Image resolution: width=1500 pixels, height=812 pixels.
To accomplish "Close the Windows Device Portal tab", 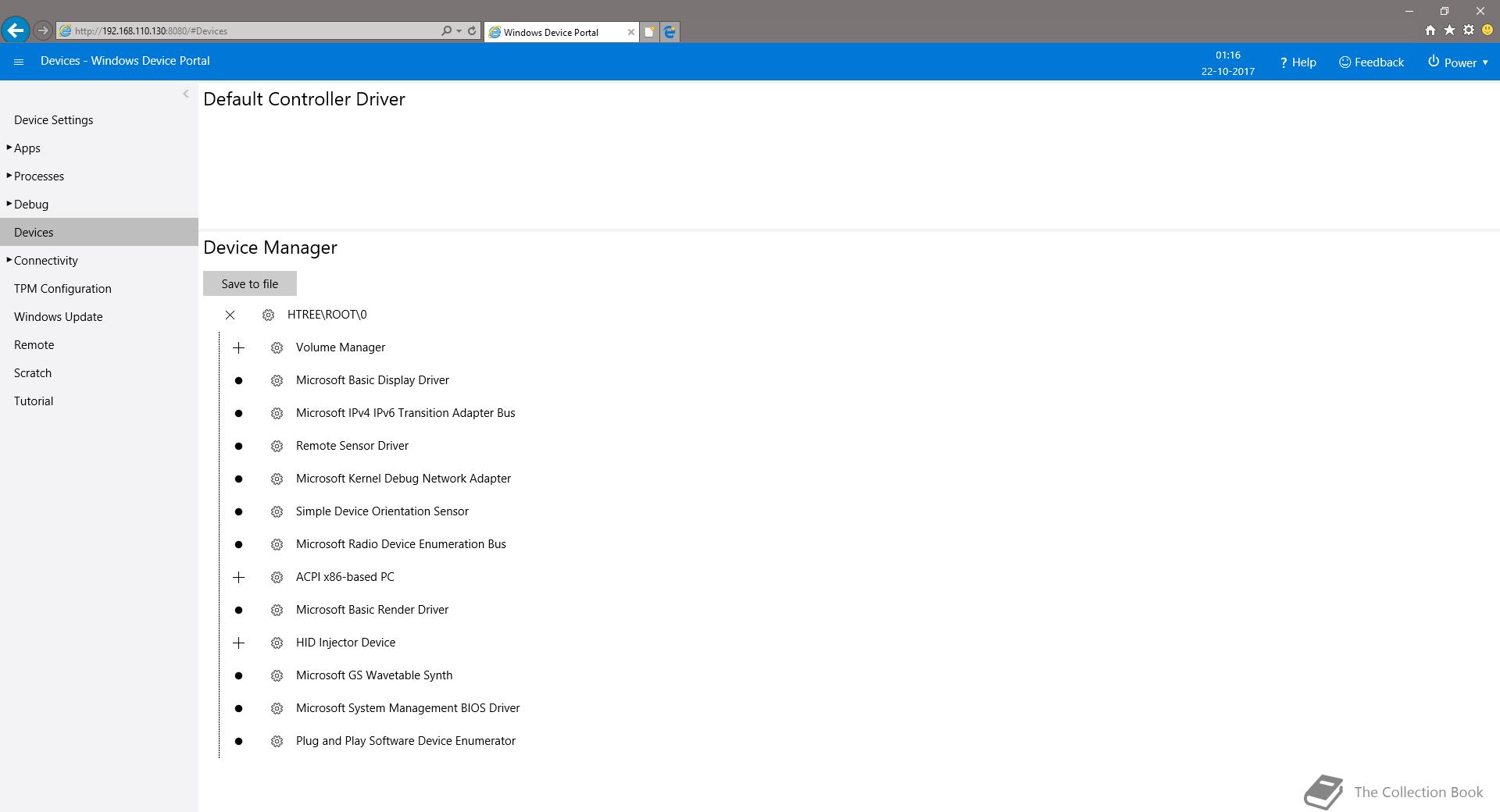I will tap(631, 32).
